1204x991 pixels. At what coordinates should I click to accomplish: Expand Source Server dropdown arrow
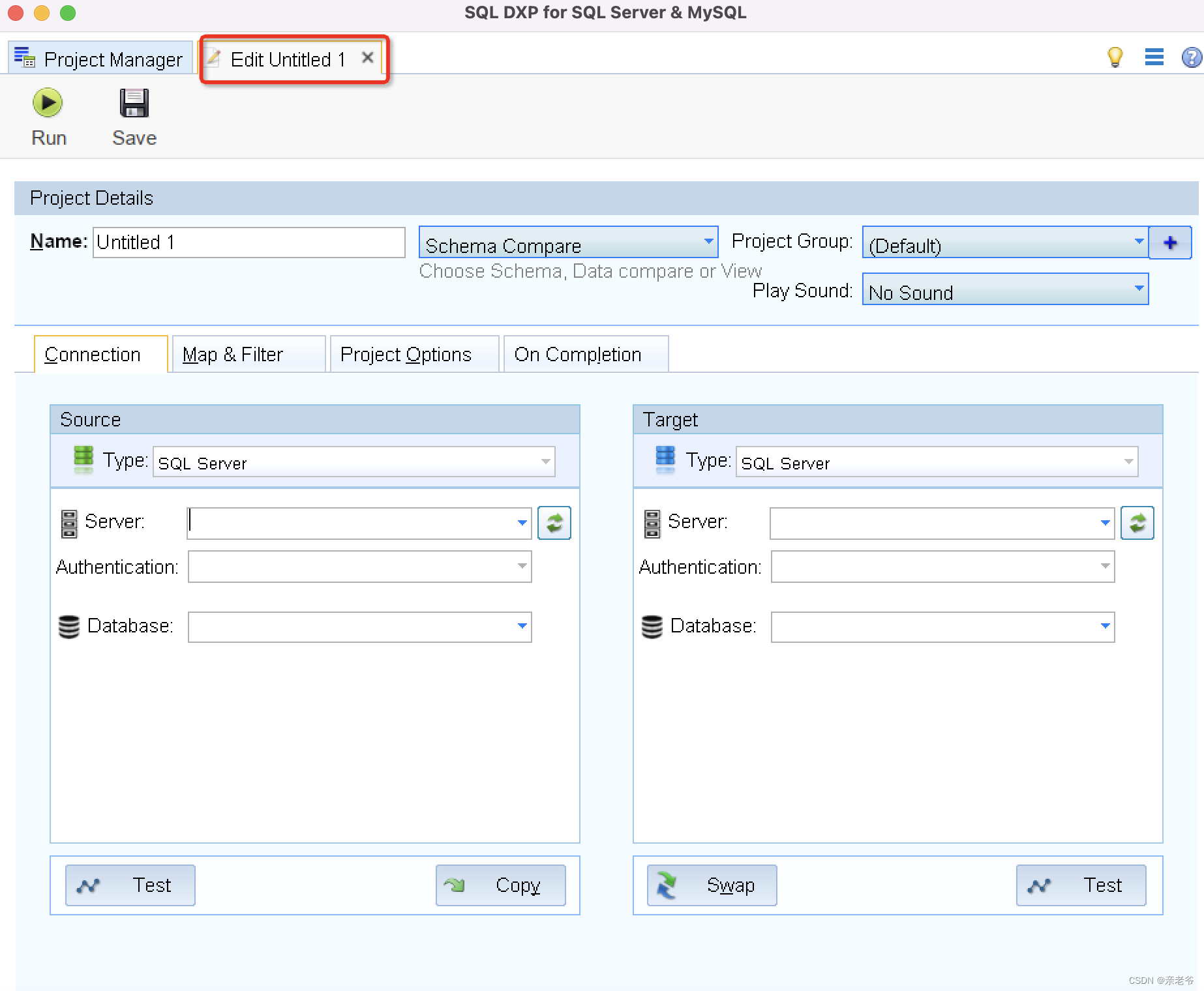coord(522,523)
